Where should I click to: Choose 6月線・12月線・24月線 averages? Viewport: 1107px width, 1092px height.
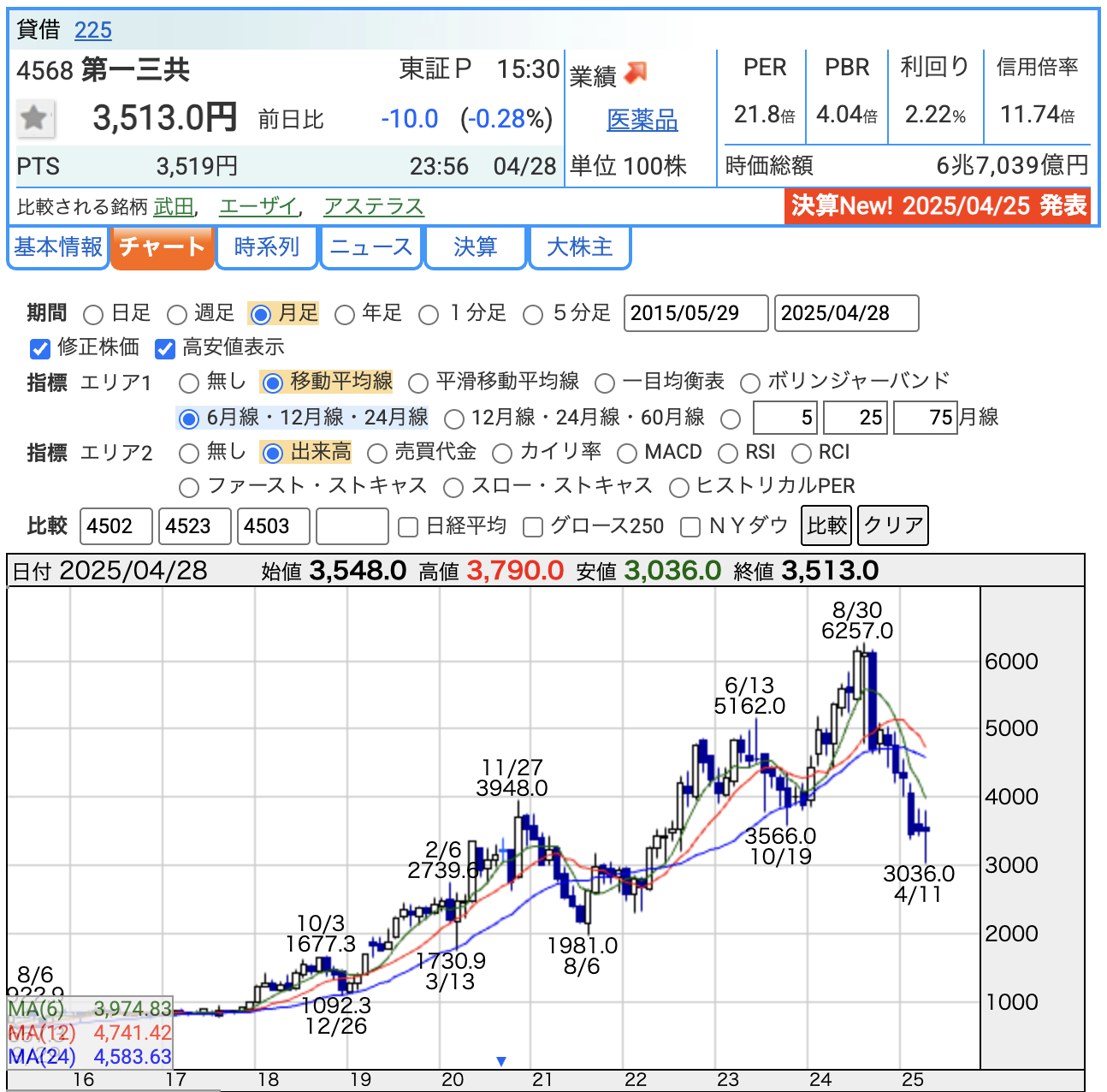click(x=189, y=418)
